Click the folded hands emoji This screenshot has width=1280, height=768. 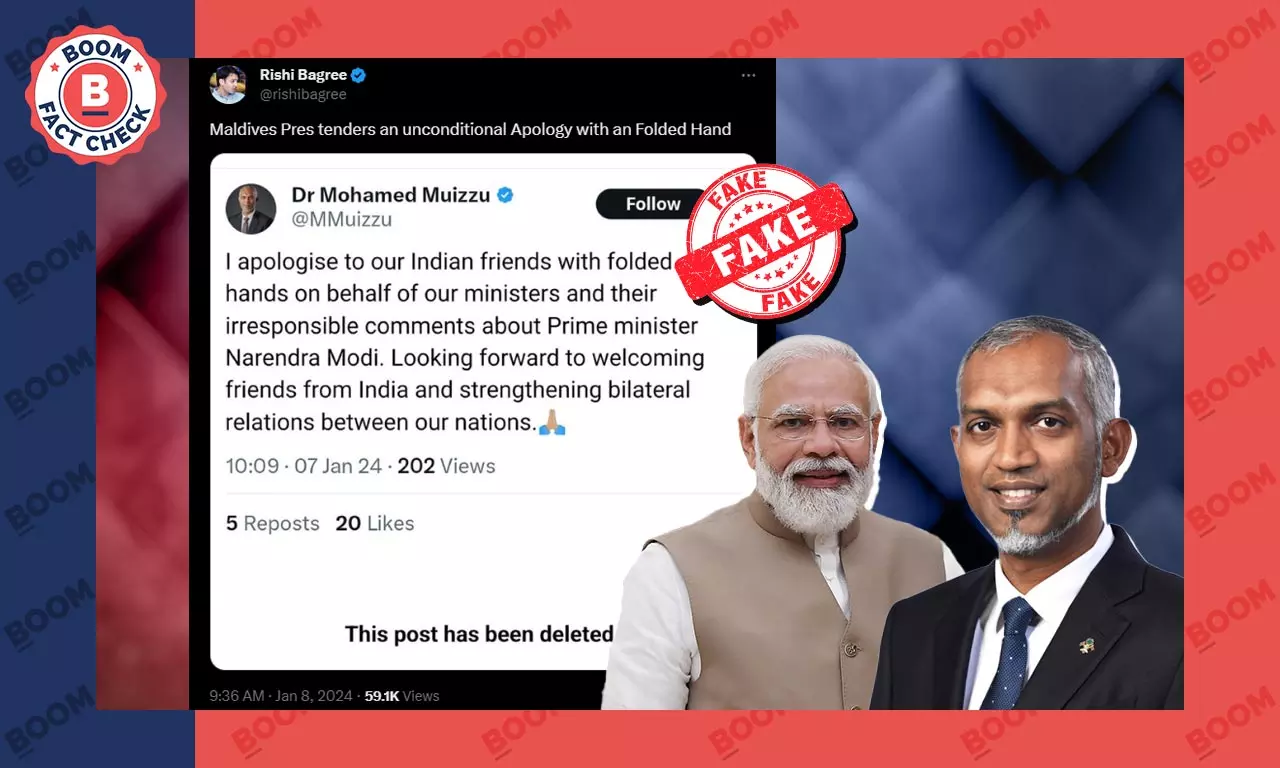pos(552,422)
